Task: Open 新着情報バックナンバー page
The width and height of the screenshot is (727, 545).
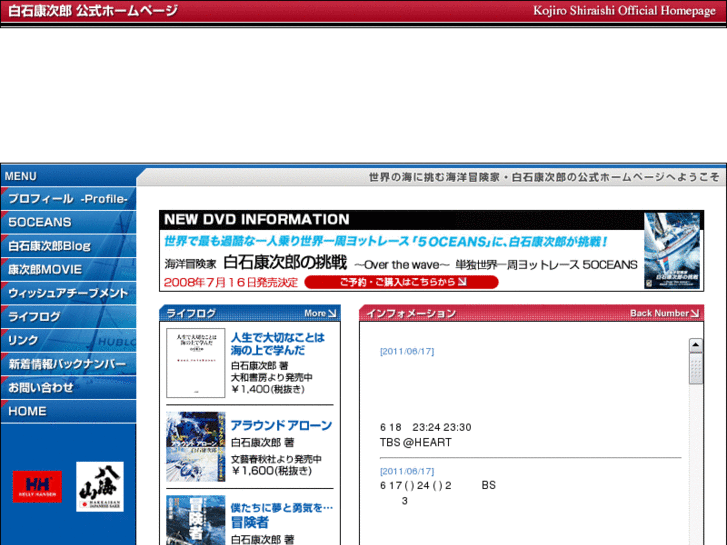Action: coord(68,364)
